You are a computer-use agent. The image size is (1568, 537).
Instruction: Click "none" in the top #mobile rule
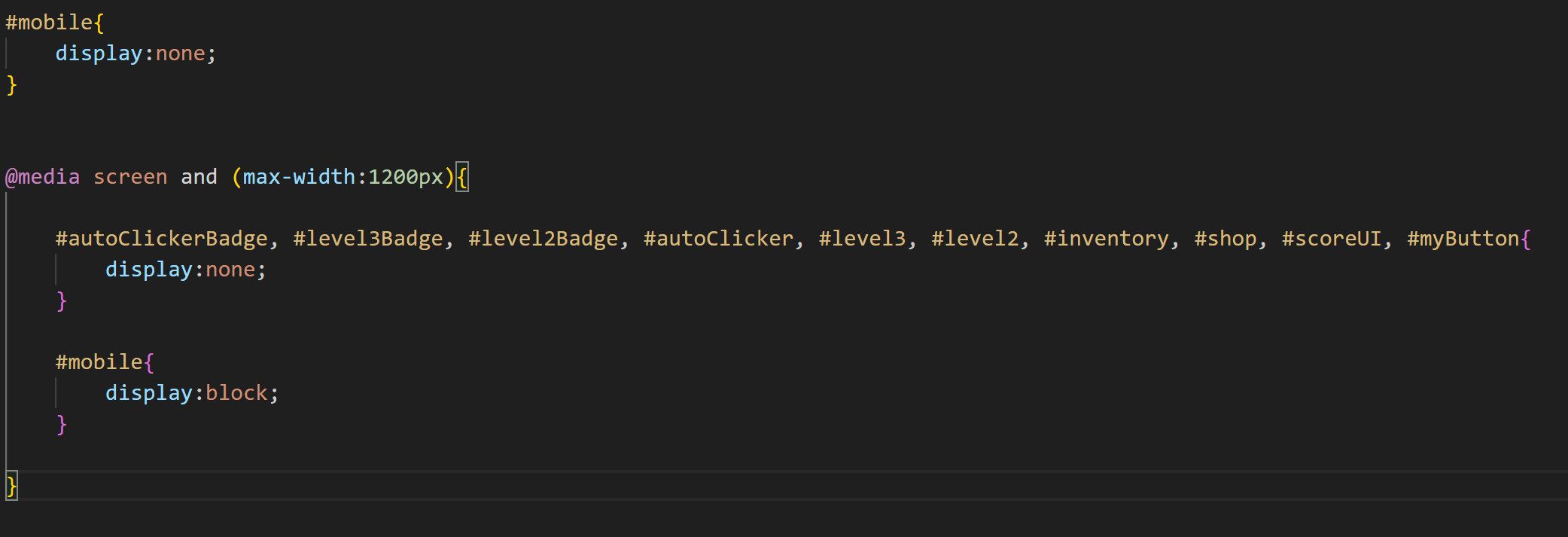(181, 53)
